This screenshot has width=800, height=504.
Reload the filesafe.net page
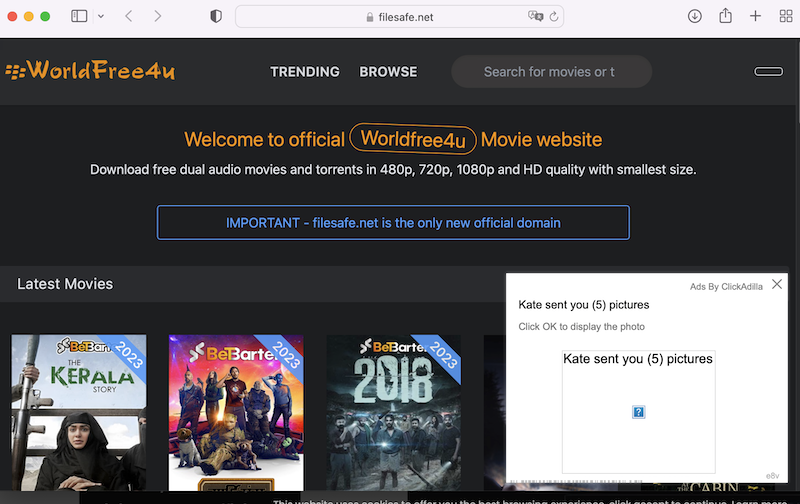554,17
